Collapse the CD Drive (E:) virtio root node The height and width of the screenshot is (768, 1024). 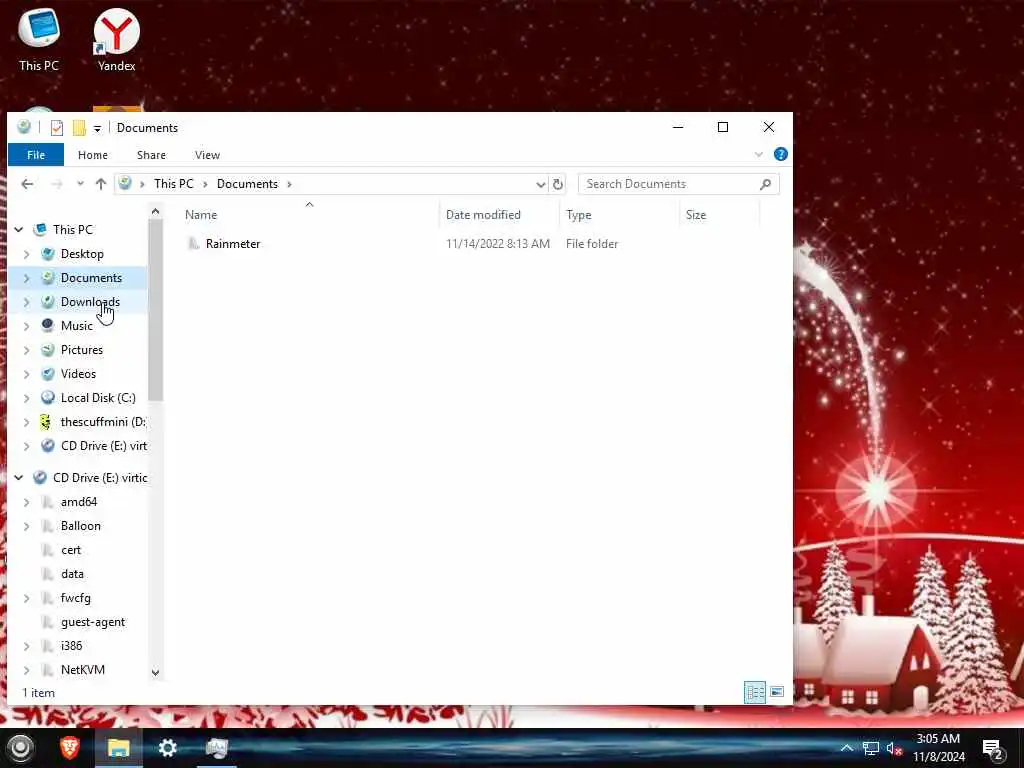tap(19, 478)
